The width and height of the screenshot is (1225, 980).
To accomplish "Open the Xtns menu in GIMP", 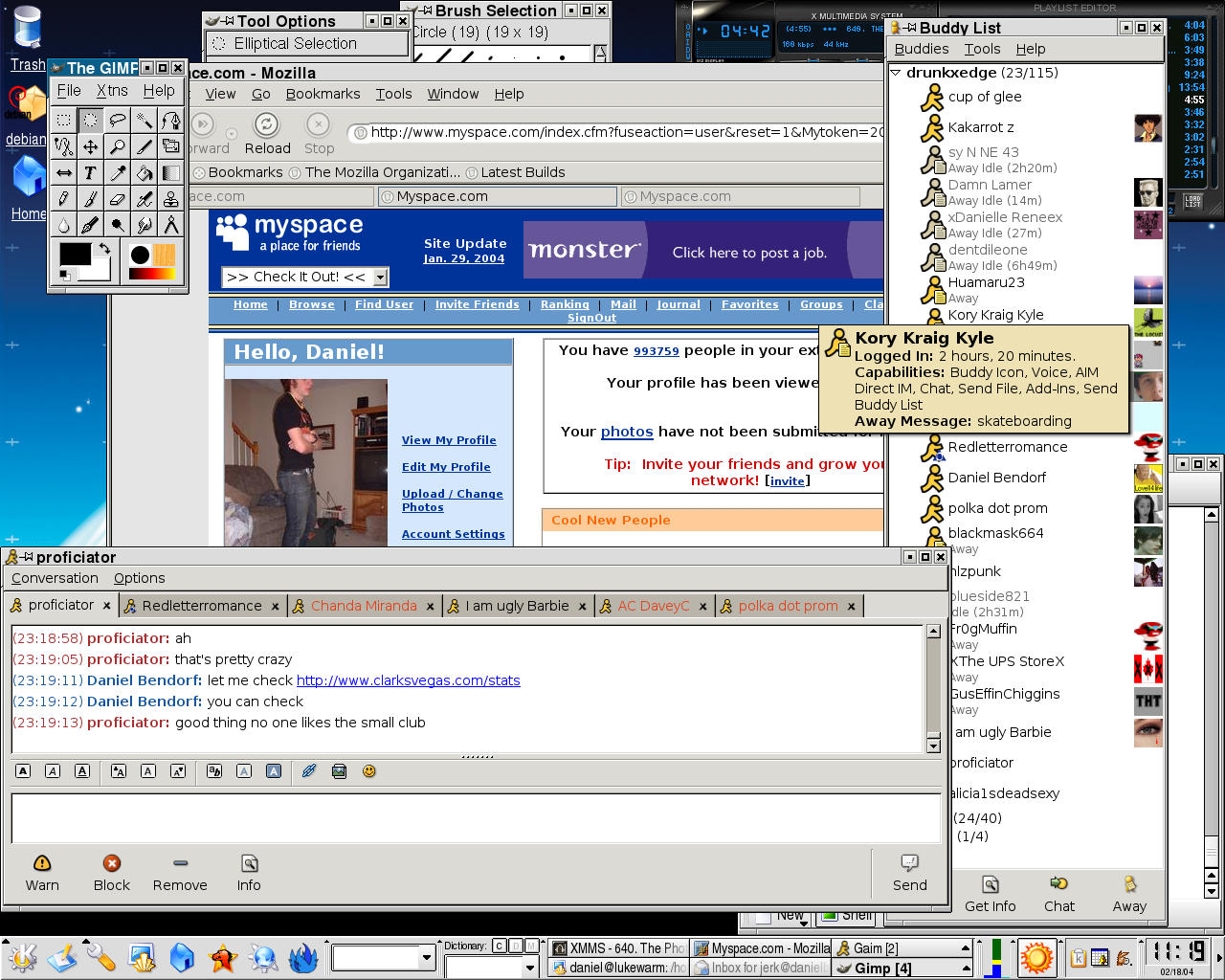I will [112, 91].
